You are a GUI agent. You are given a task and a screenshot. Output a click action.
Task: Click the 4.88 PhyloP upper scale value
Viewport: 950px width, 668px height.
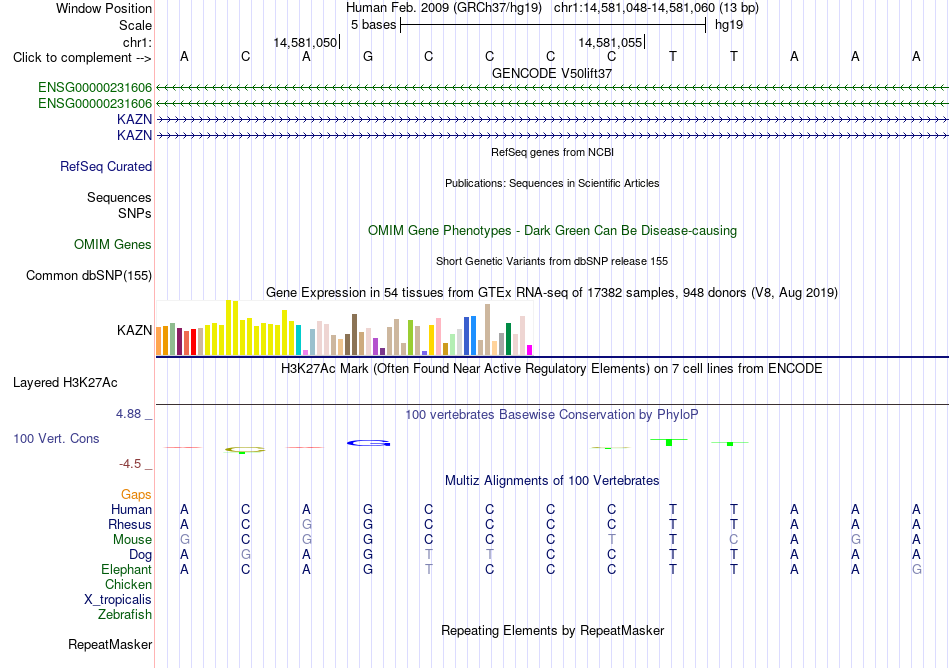[x=128, y=414]
